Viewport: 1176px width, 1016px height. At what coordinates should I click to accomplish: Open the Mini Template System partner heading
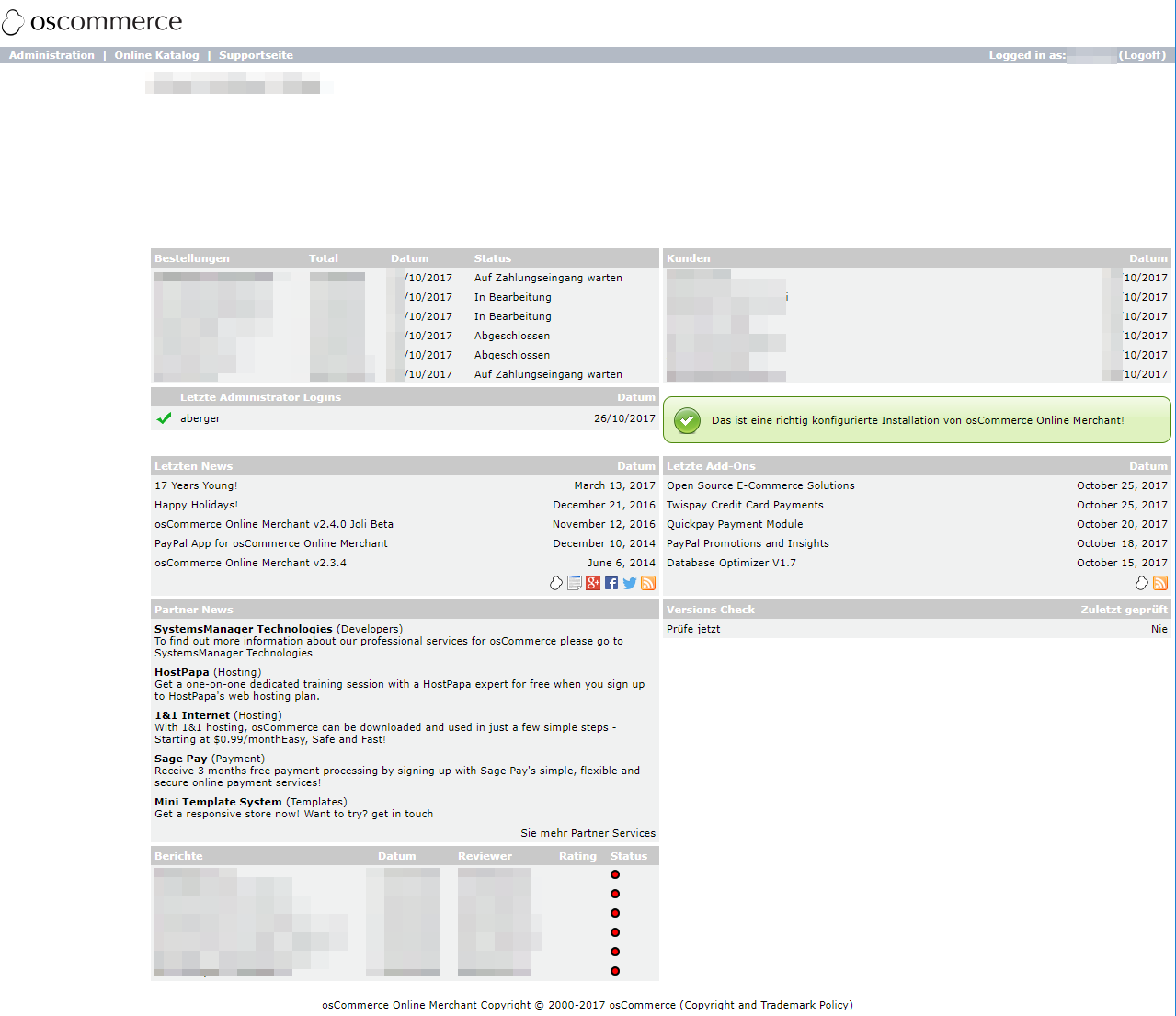(218, 802)
